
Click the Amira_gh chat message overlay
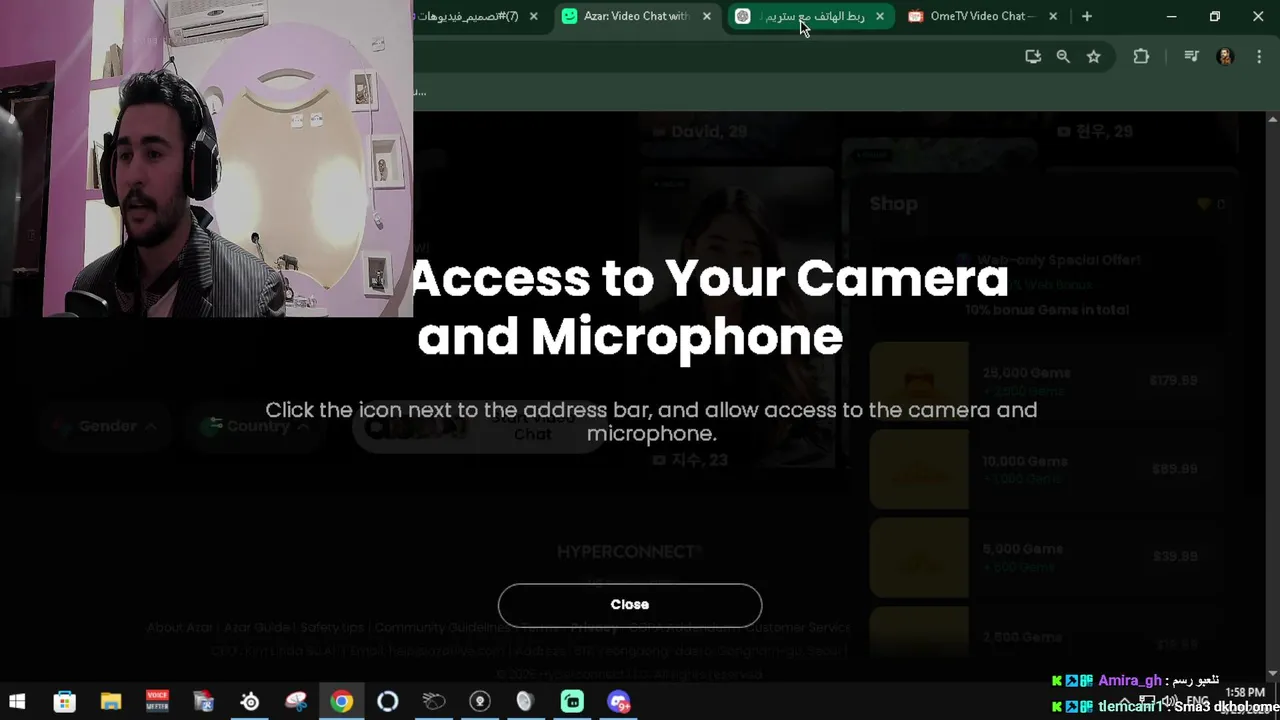(x=1135, y=681)
